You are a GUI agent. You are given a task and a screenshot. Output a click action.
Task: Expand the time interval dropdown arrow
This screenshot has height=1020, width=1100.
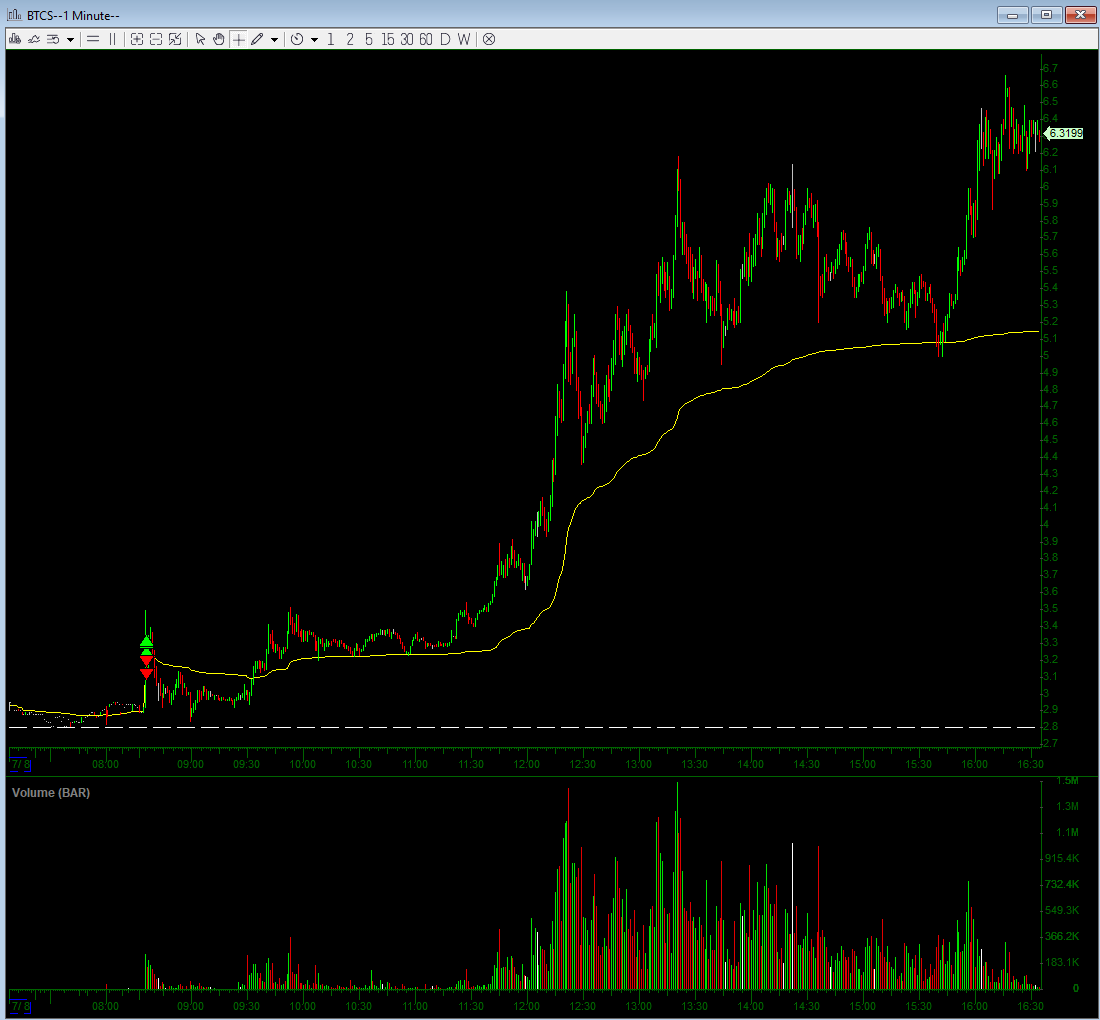coord(314,40)
